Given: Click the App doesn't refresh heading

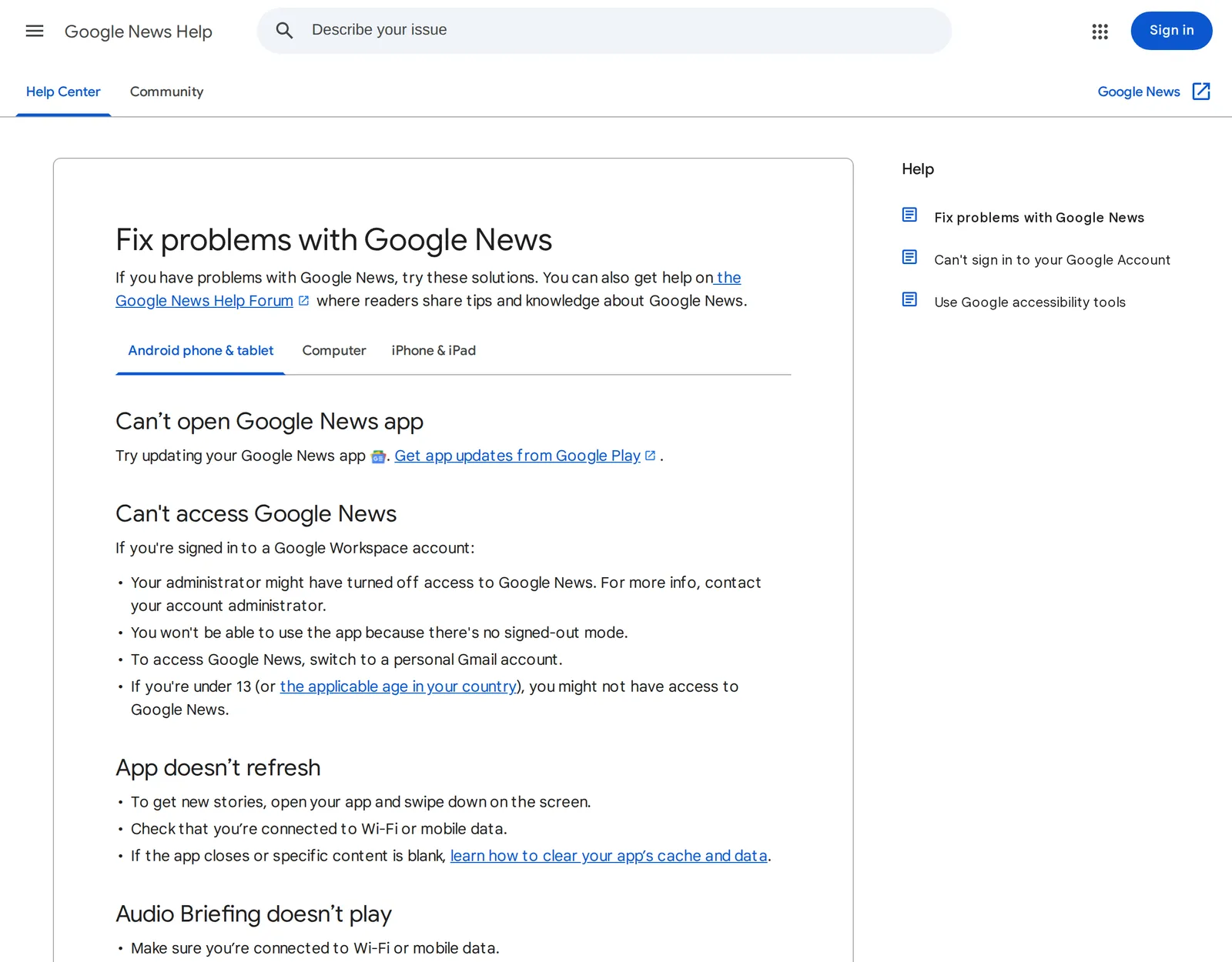Looking at the screenshot, I should coord(218,768).
